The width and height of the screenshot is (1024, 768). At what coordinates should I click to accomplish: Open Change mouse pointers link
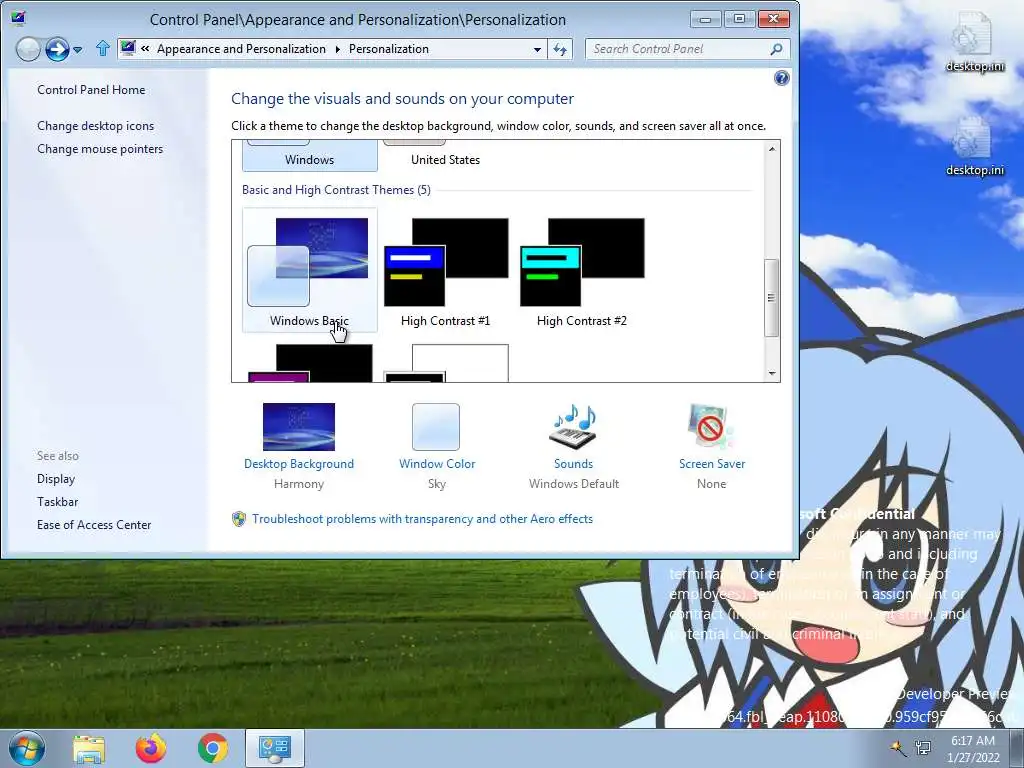tap(100, 149)
